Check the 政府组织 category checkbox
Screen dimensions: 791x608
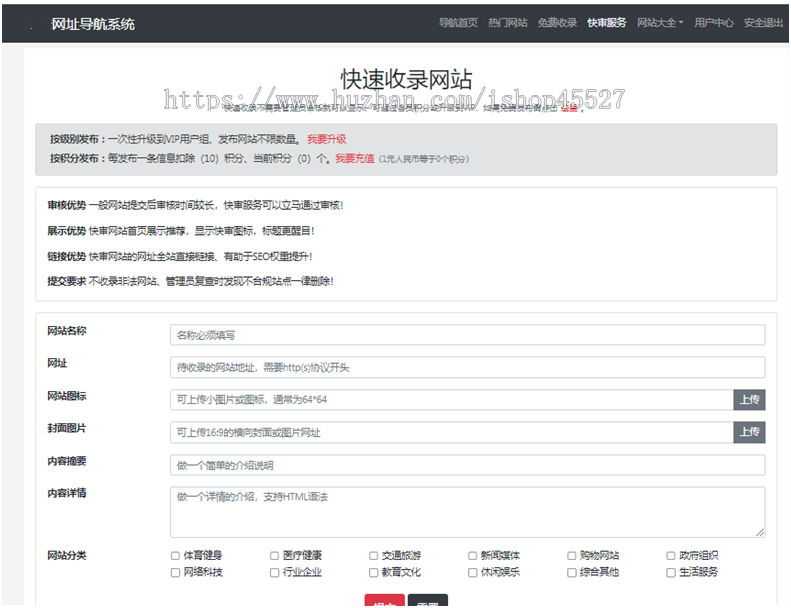pos(671,556)
